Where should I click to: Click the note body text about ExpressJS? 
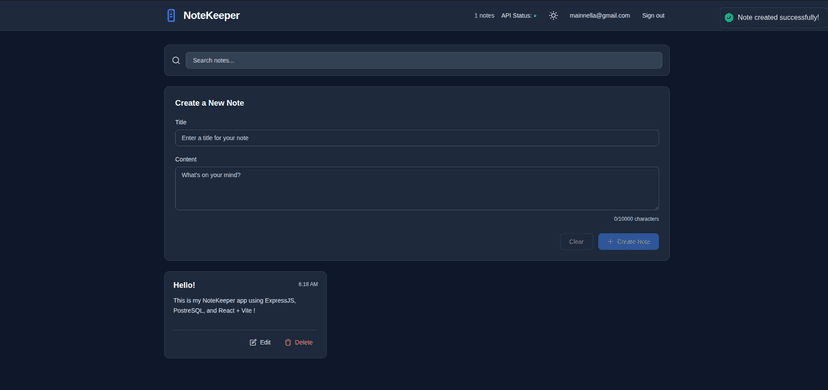pos(234,306)
